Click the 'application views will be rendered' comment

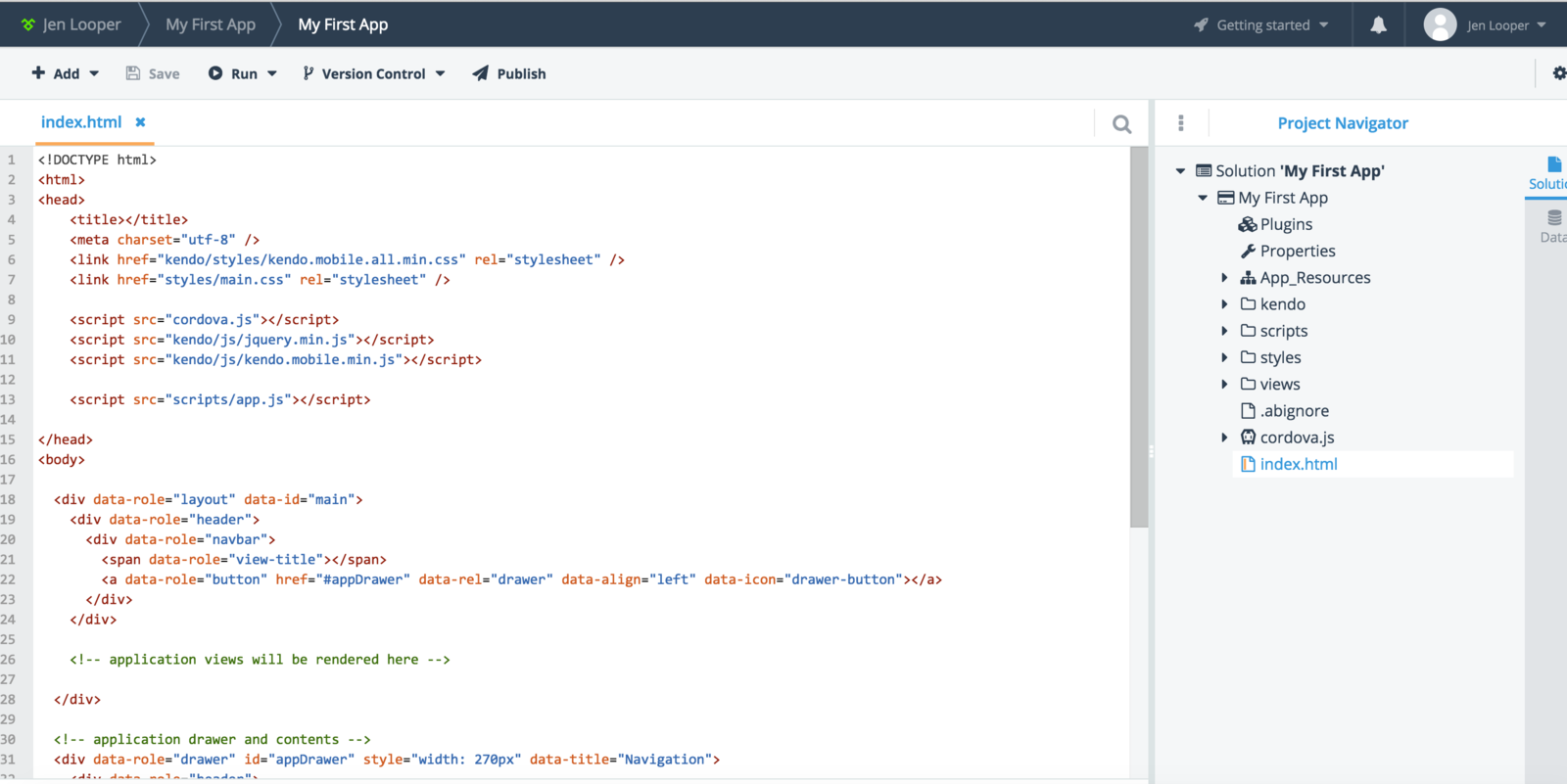coord(260,660)
